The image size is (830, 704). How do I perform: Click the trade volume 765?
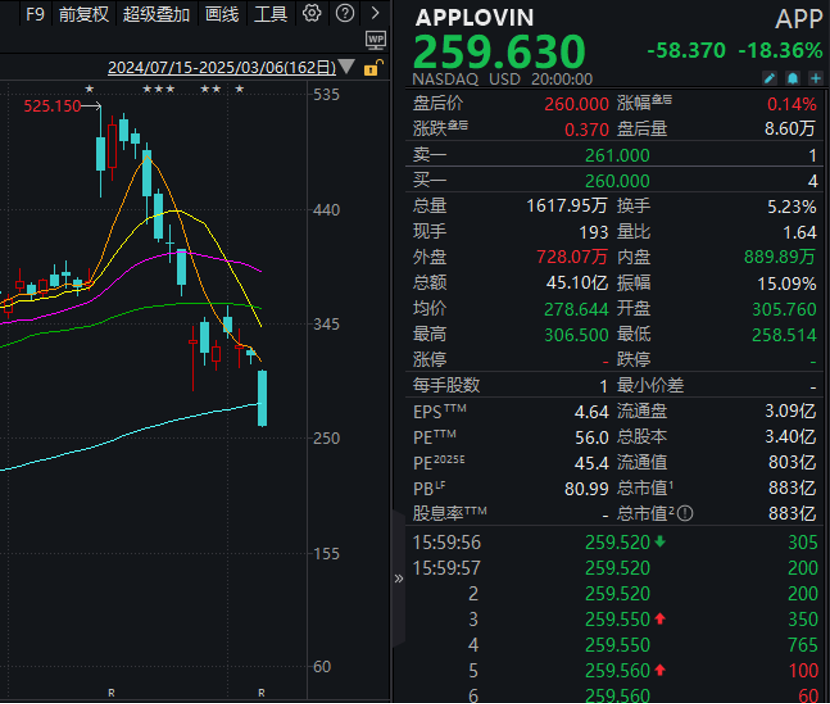click(x=802, y=645)
